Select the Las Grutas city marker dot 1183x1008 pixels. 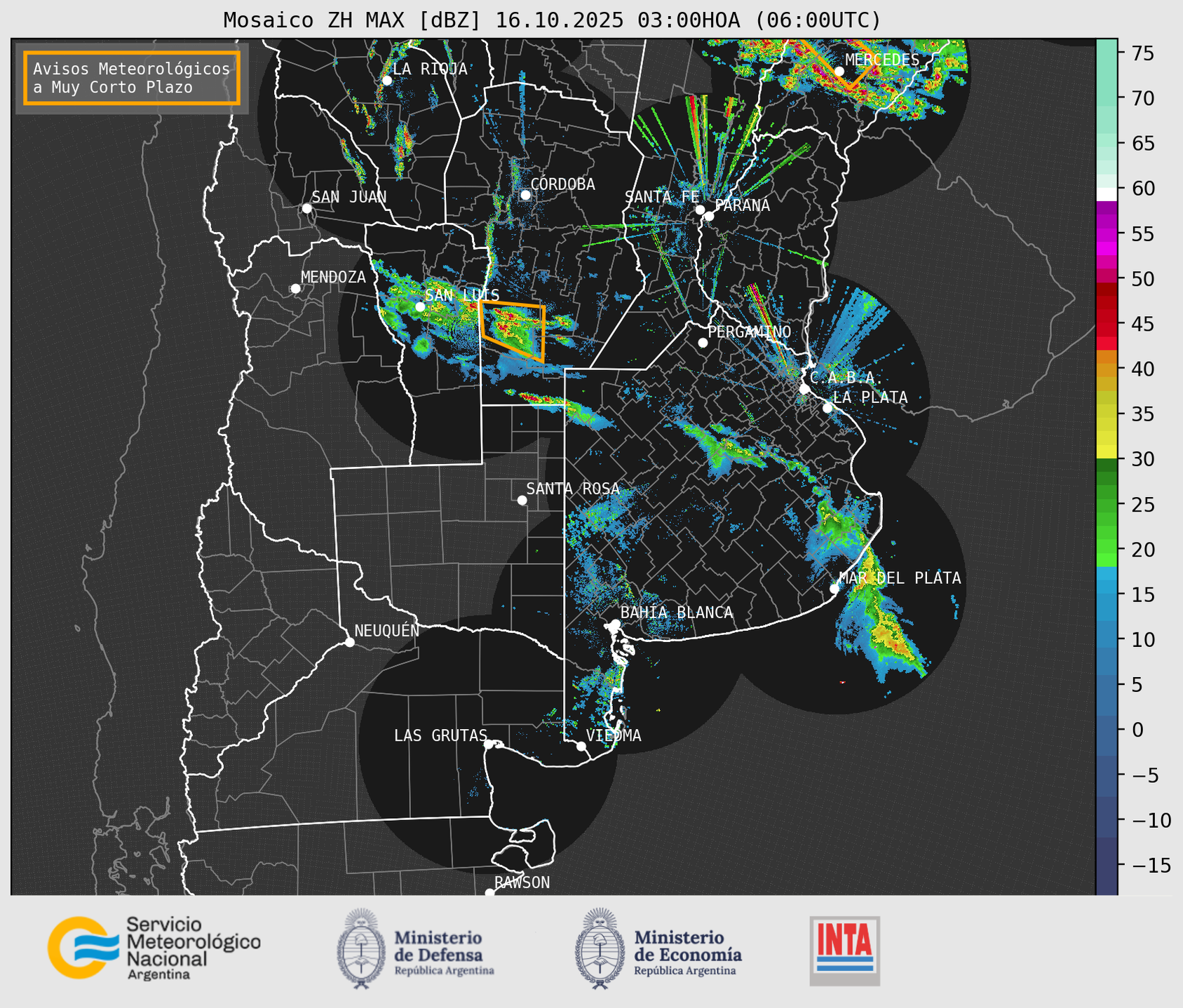coord(489,744)
